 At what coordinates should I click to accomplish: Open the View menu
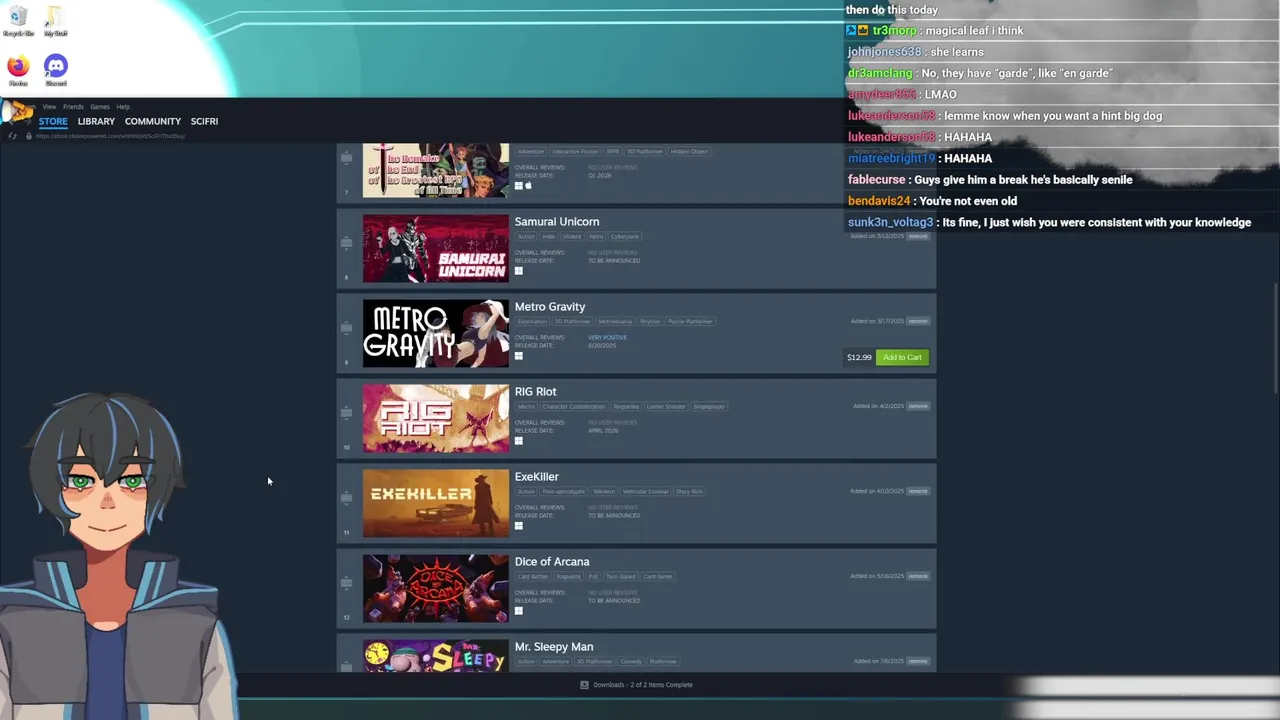[49, 107]
